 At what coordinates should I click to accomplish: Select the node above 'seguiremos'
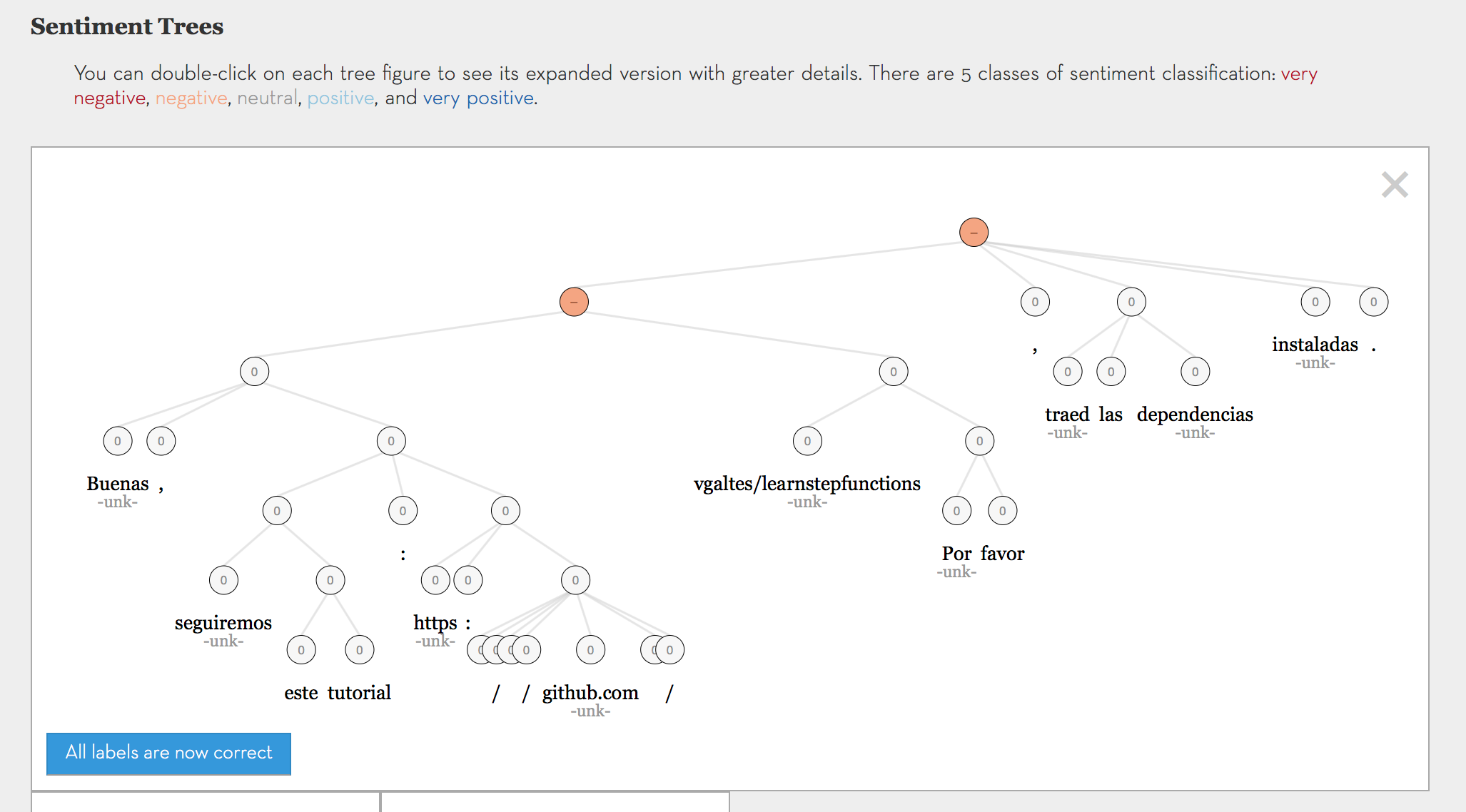[x=223, y=579]
